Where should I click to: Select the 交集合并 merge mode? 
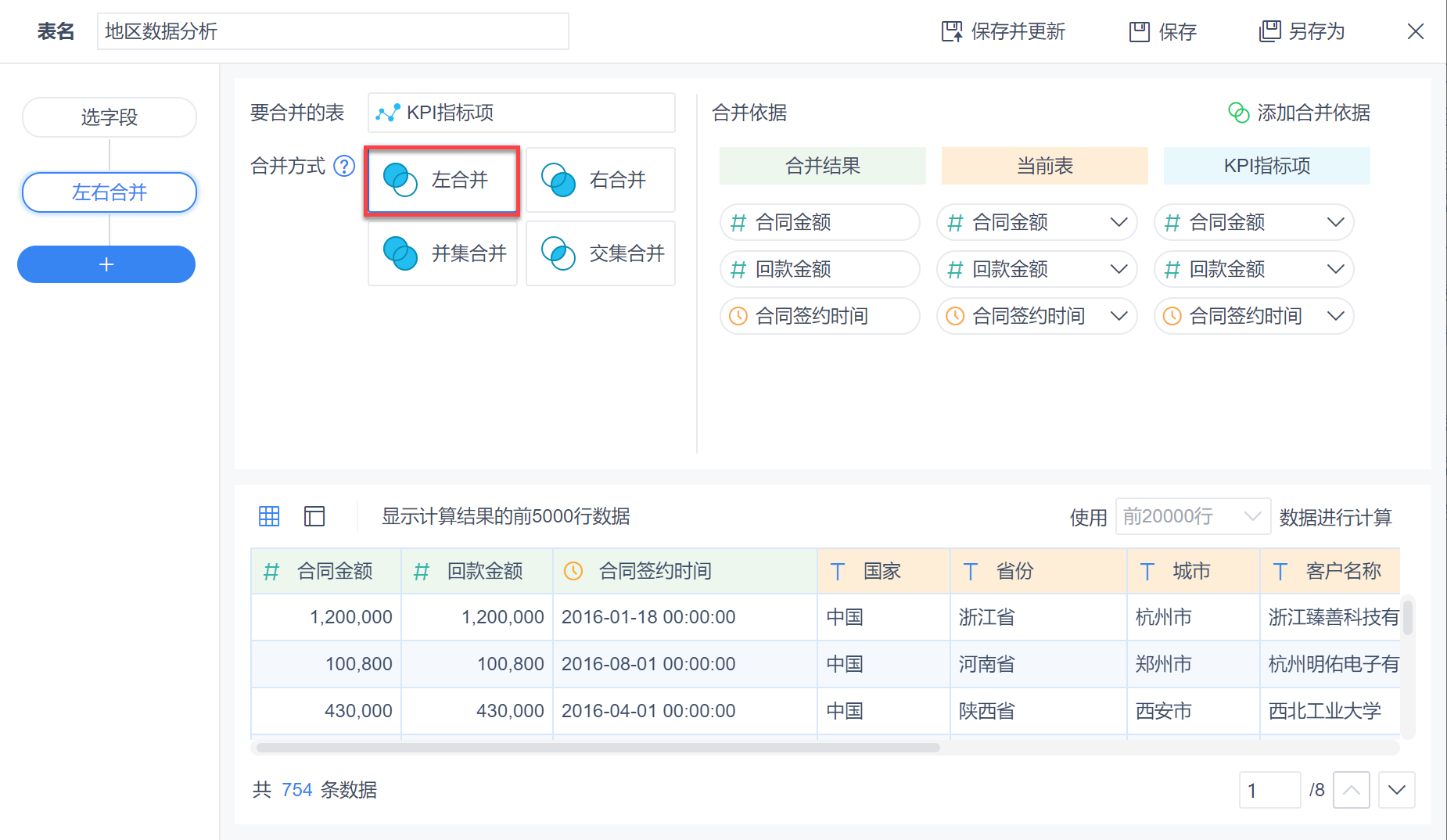[600, 253]
